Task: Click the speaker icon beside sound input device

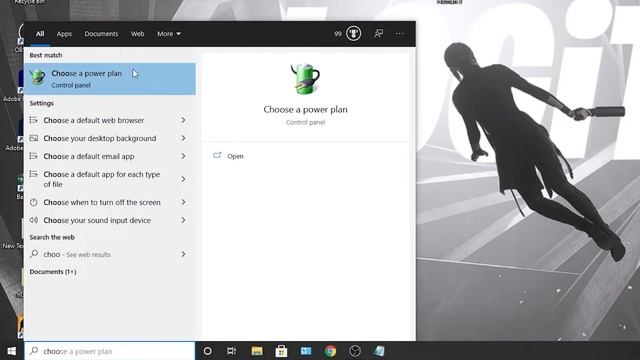Action: click(x=34, y=220)
